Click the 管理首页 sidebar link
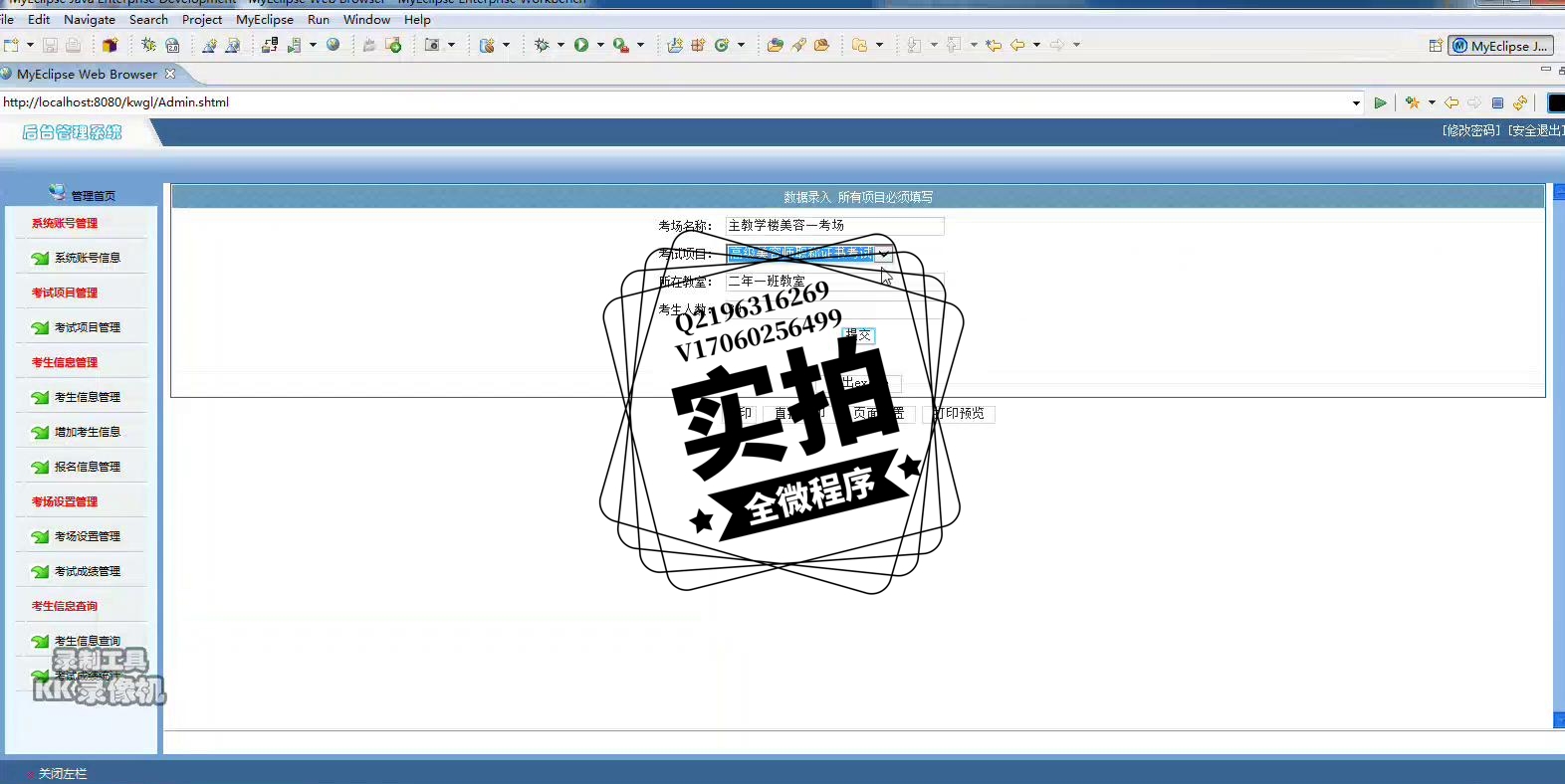The width and height of the screenshot is (1565, 784). point(93,196)
